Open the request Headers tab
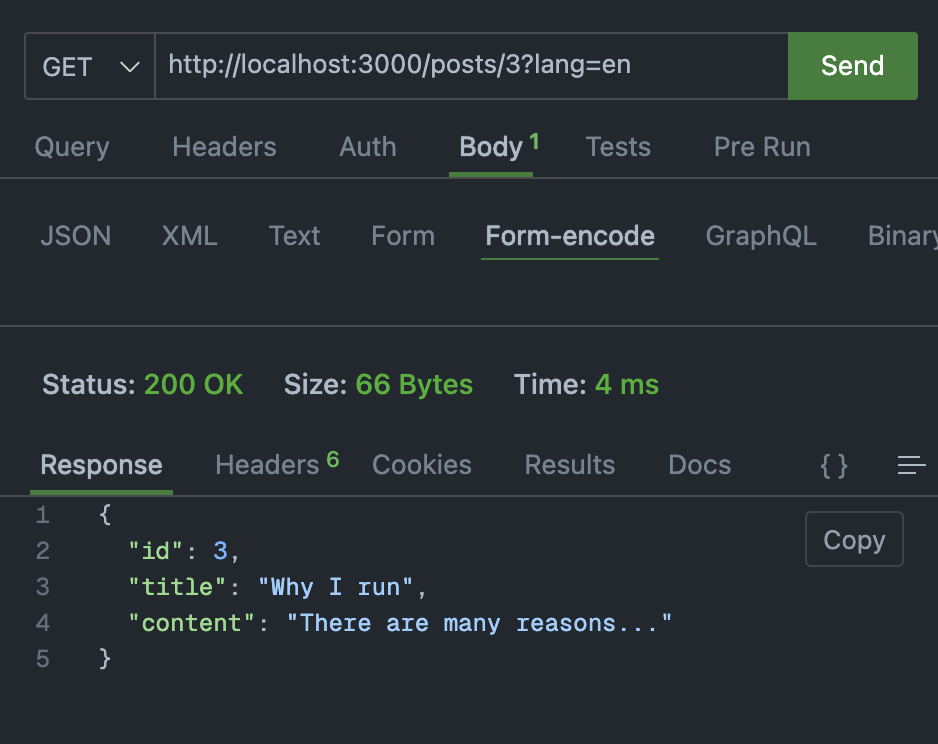Screen dimensions: 938x744 [x=224, y=147]
